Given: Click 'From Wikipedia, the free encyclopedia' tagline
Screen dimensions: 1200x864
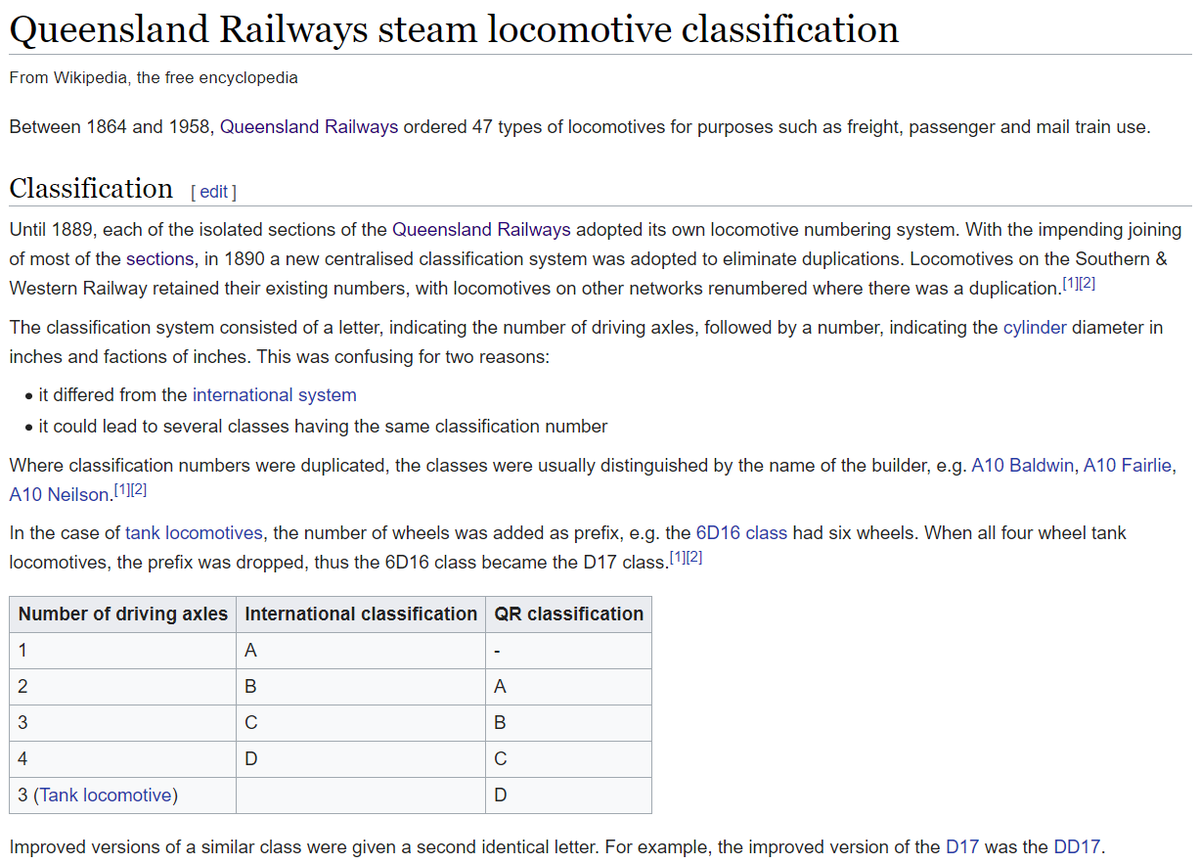Looking at the screenshot, I should coord(153,77).
